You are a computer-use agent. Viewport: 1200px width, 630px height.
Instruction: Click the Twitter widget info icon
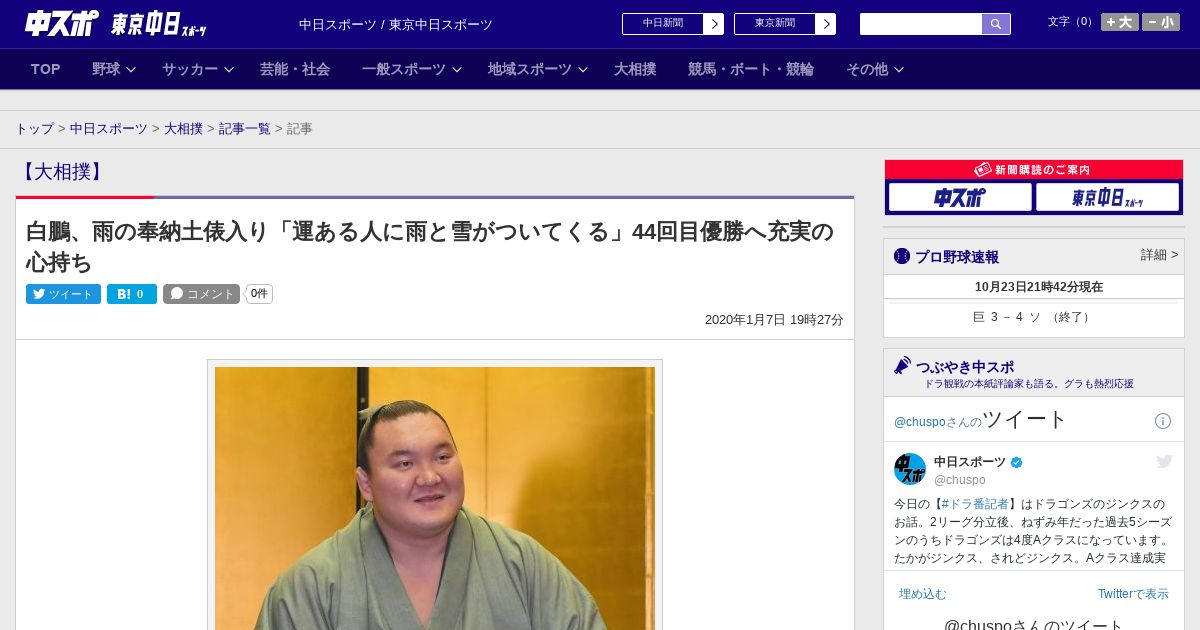pyautogui.click(x=1163, y=421)
